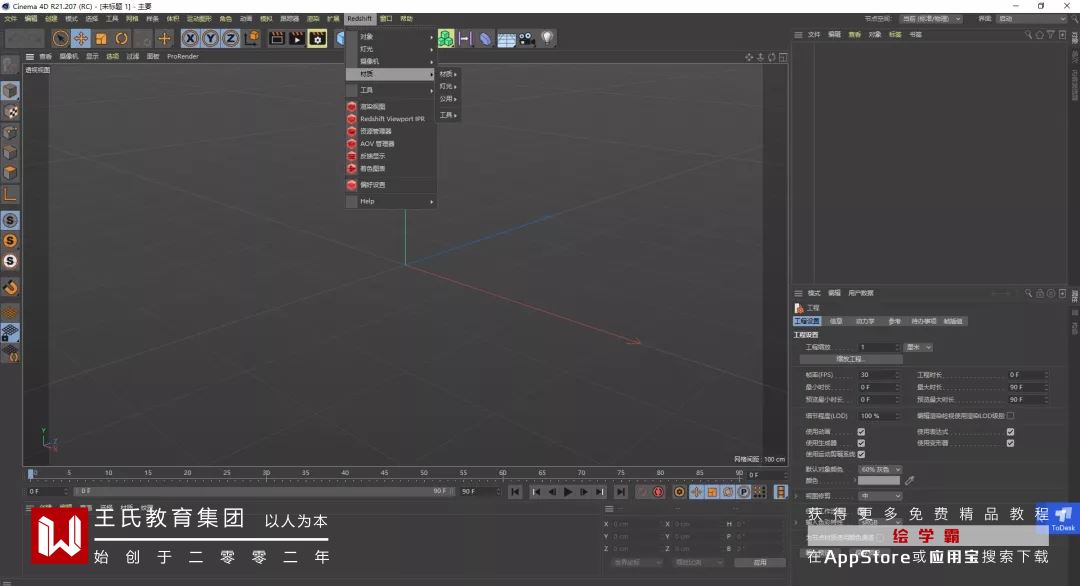Image resolution: width=1080 pixels, height=586 pixels.
Task: Toggle the X axis lock
Action: click(190, 39)
